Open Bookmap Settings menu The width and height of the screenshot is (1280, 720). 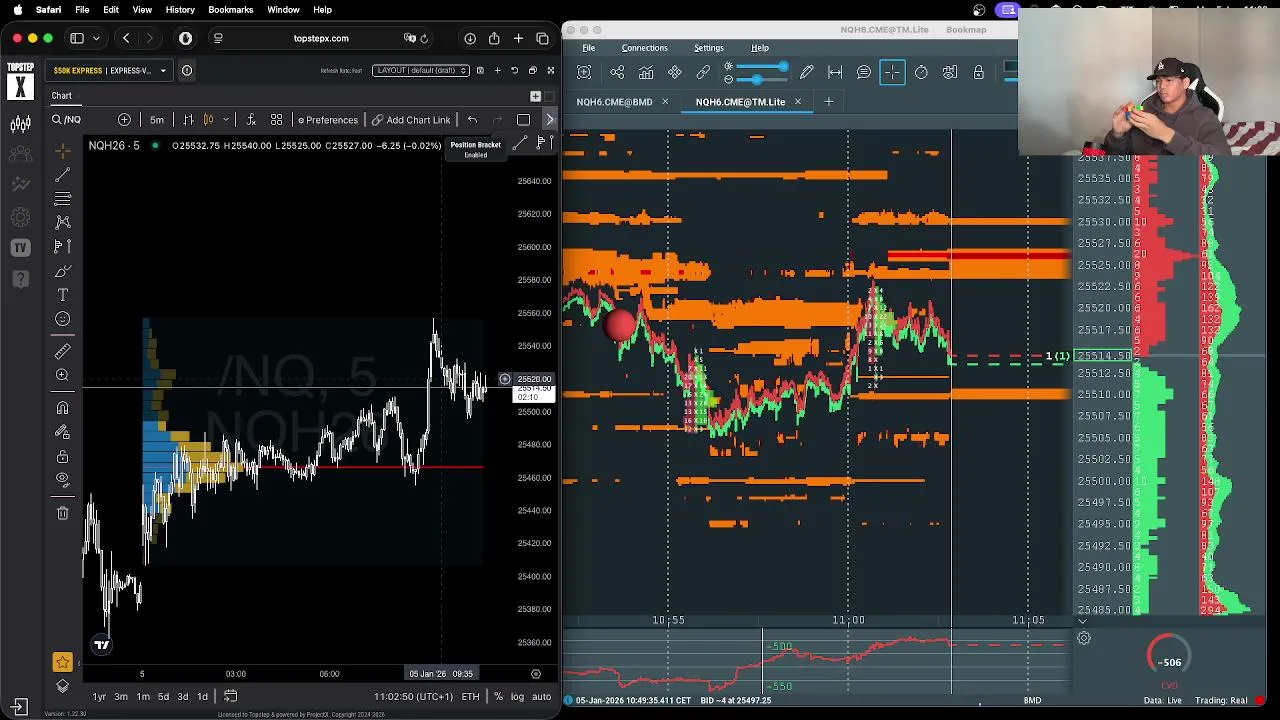[709, 48]
